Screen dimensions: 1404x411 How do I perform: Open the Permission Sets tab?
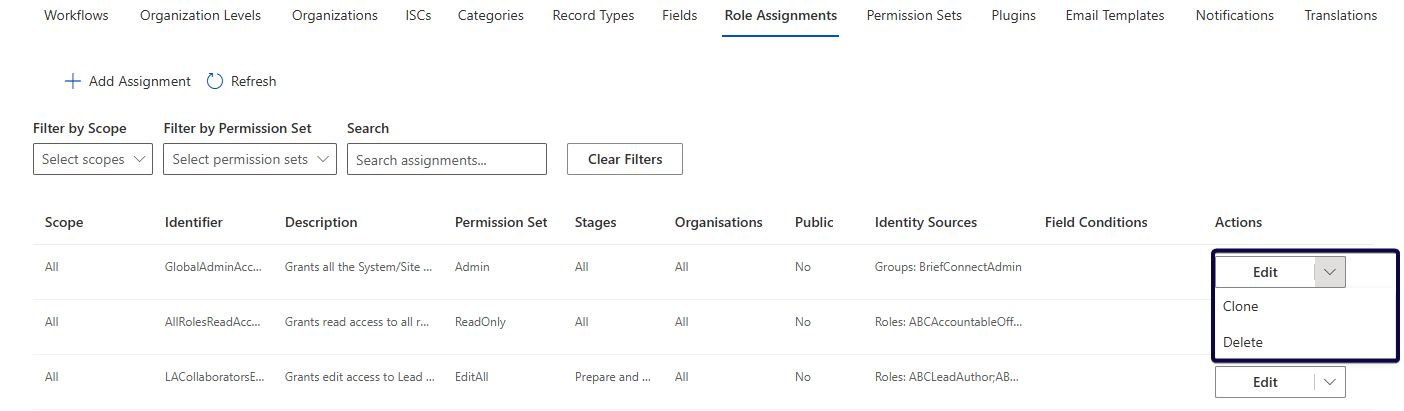pos(914,15)
